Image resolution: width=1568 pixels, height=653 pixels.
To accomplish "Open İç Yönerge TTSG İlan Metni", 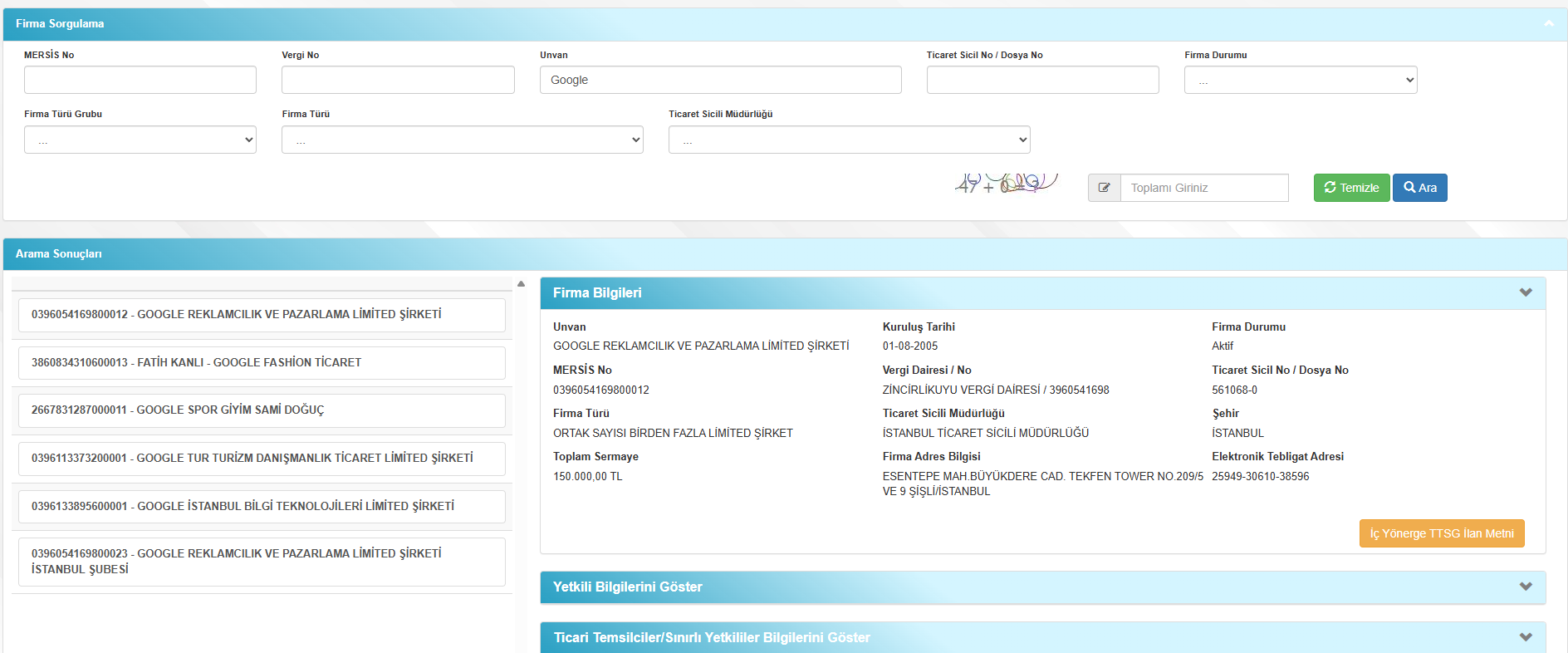I will (1442, 533).
